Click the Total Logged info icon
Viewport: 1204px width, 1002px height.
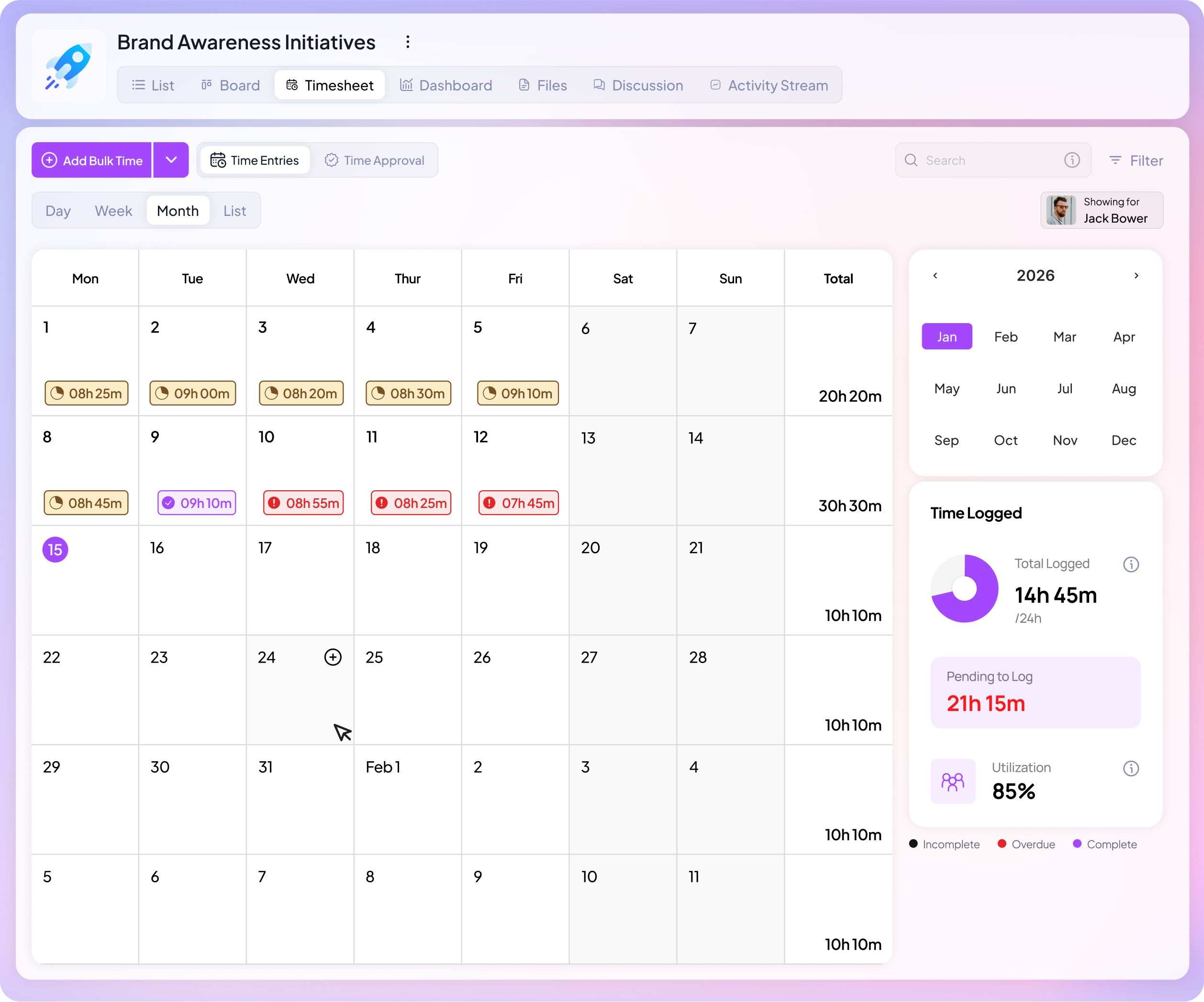coord(1131,565)
